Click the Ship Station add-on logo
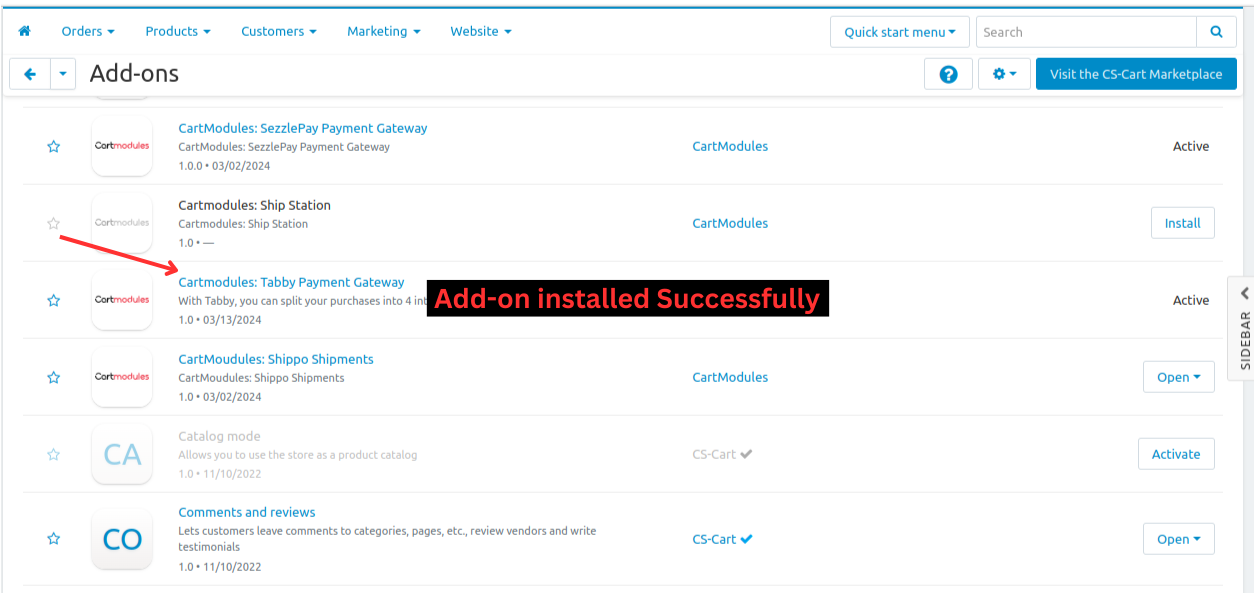The image size is (1254, 593). point(122,223)
